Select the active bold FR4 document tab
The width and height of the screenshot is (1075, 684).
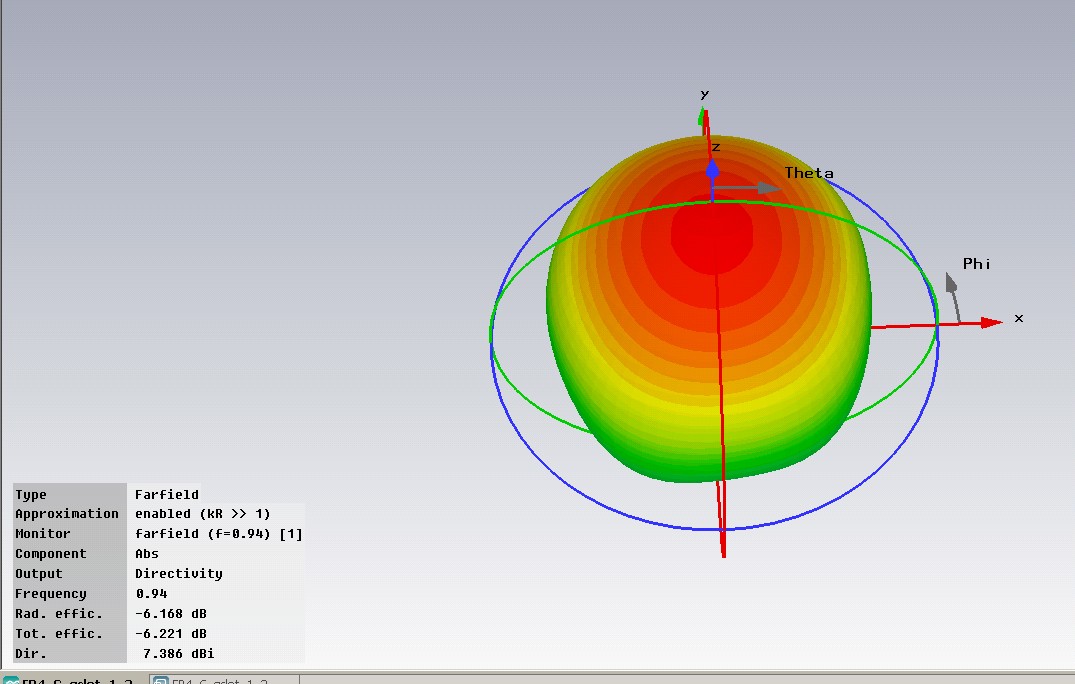pyautogui.click(x=73, y=680)
